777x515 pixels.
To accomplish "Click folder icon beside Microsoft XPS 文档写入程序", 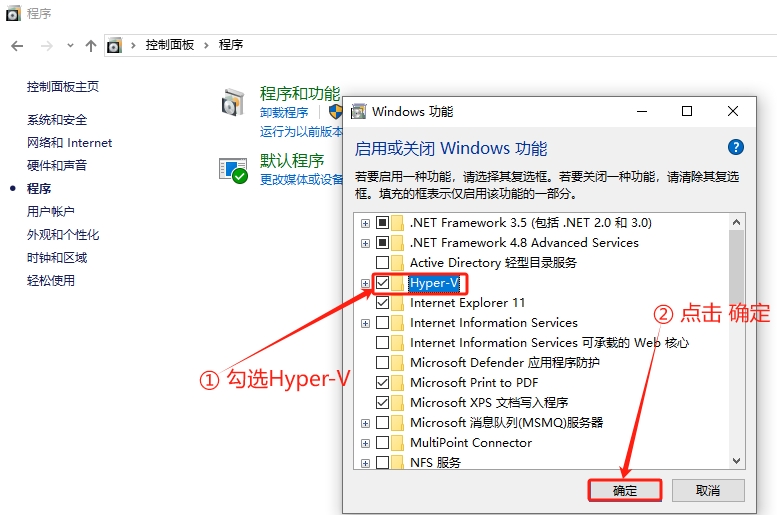I will [x=397, y=402].
